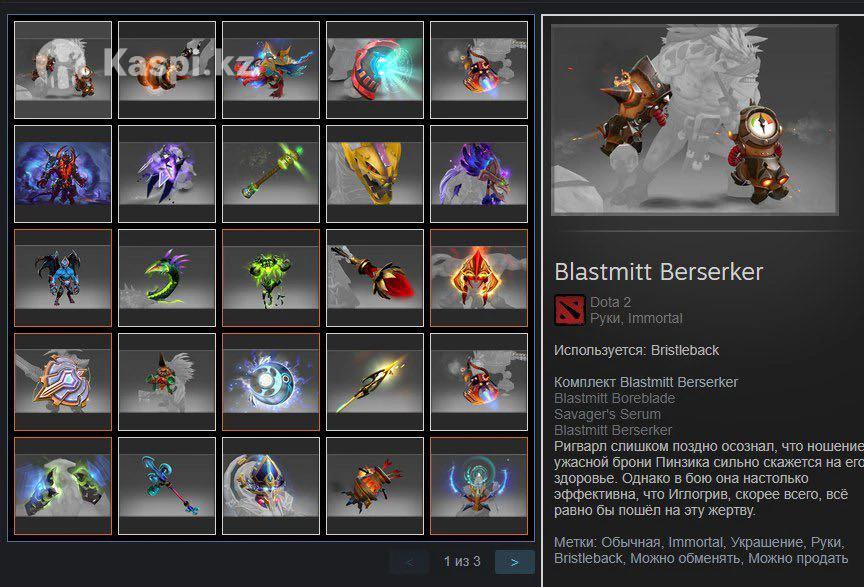The image size is (864, 587).
Task: Go to next inventory page arrow
Action: 515,562
